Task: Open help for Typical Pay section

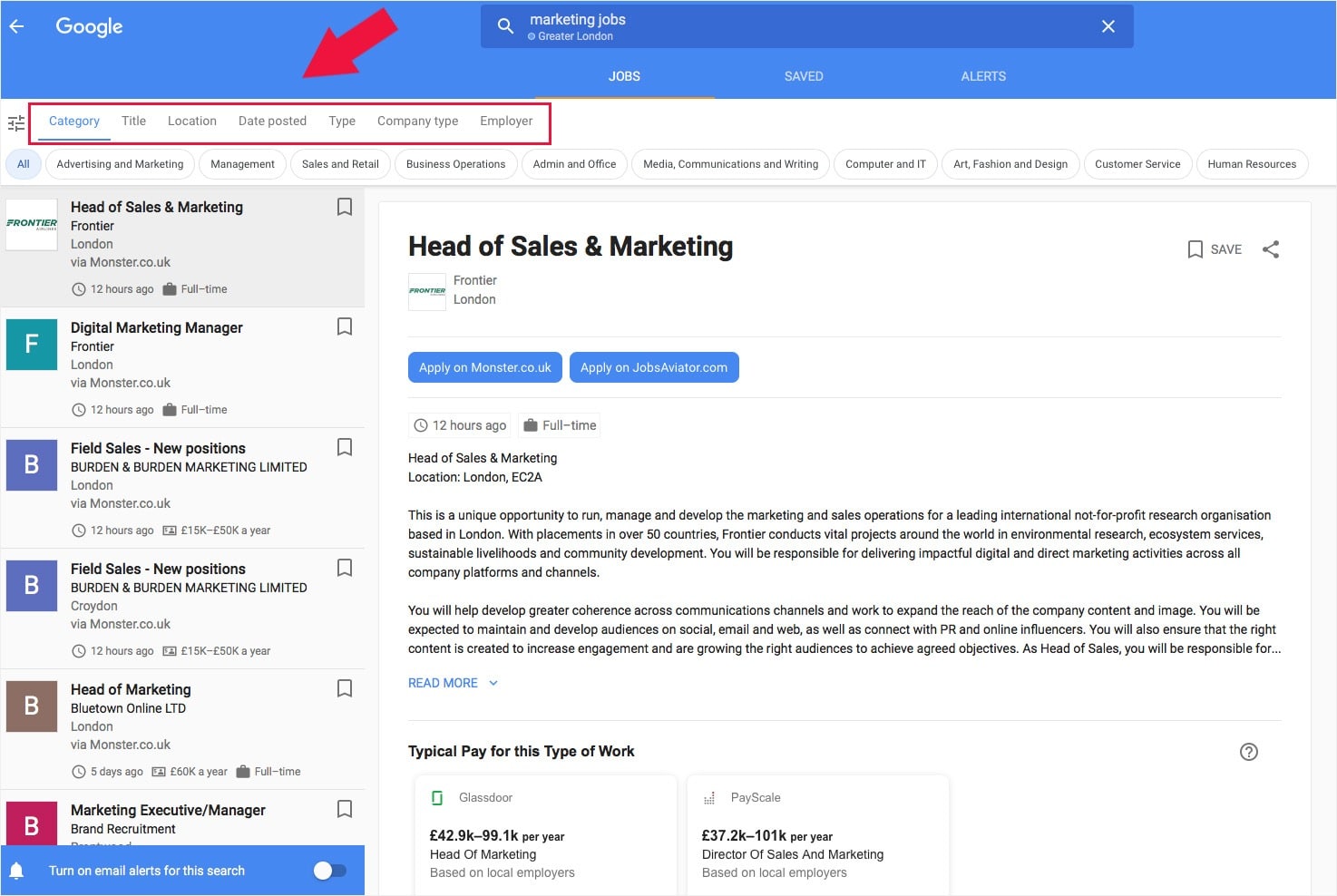Action: (1249, 752)
